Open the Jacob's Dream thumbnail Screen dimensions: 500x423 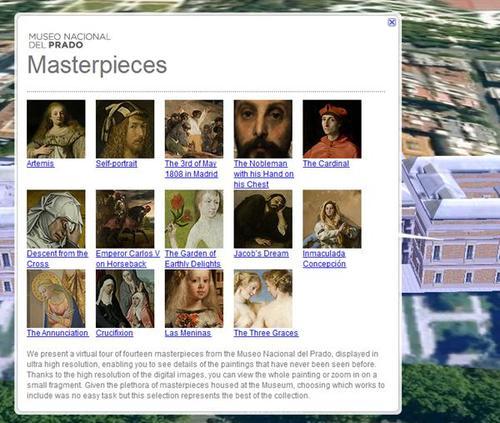[263, 219]
